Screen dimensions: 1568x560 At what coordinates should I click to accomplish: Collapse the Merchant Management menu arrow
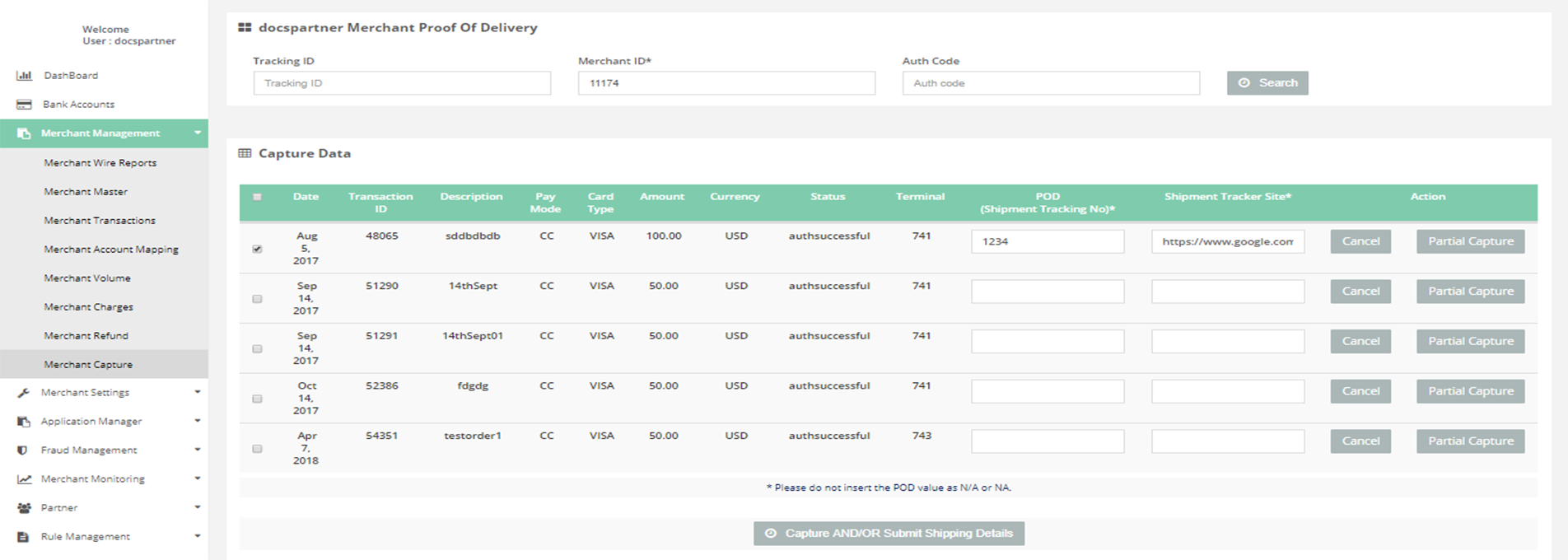(x=198, y=133)
